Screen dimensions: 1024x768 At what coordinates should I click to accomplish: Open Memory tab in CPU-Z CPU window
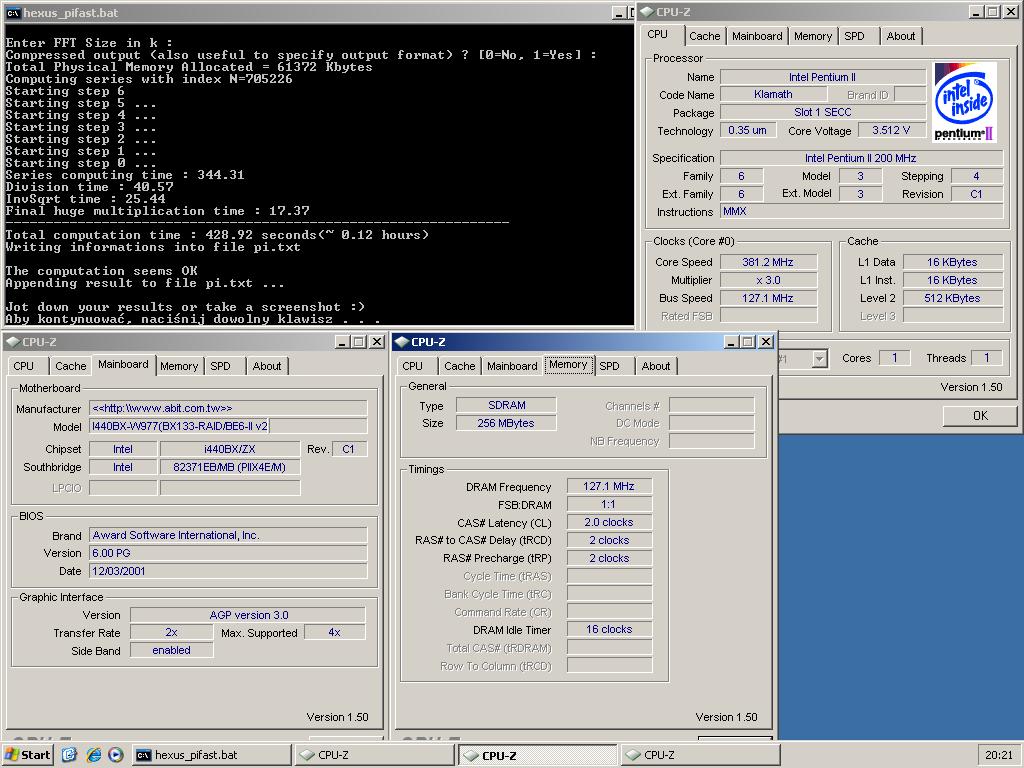click(812, 36)
